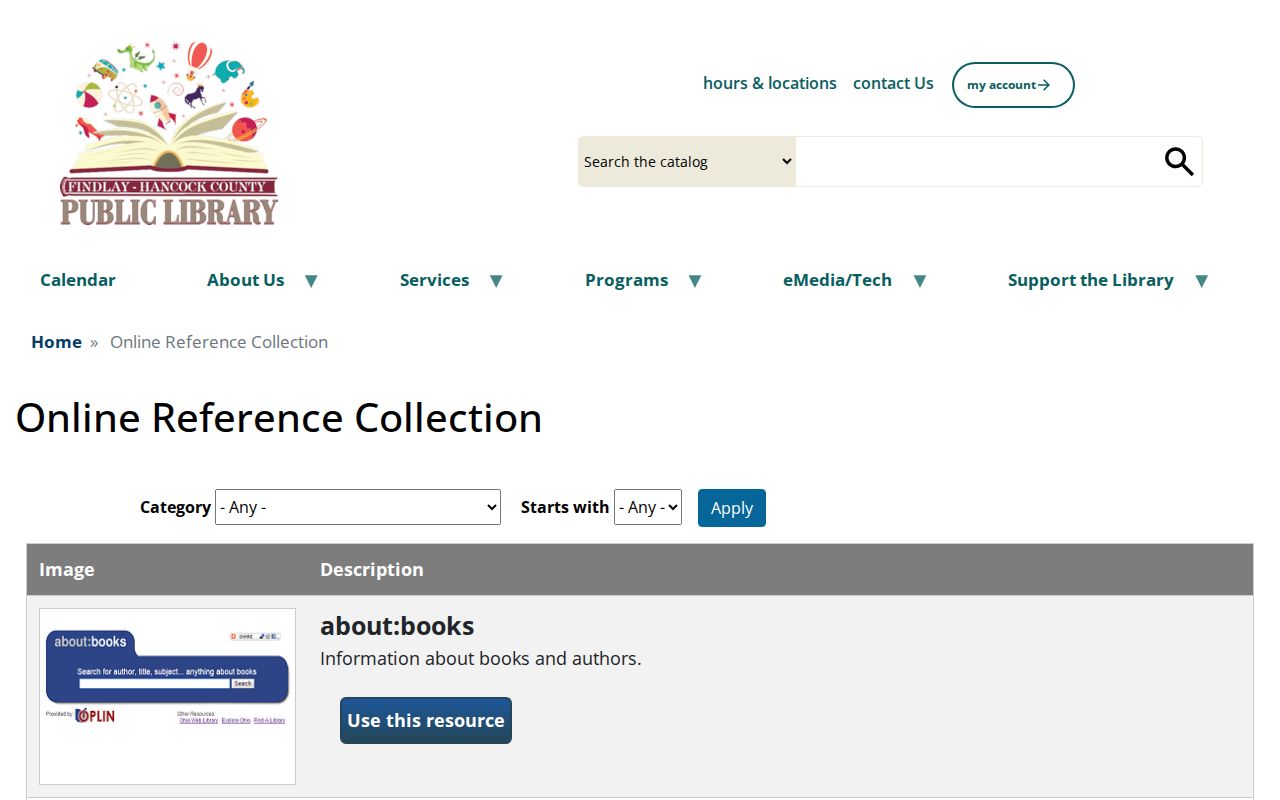This screenshot has width=1280, height=800.
Task: Open the Findlay-Hancock County Public Library logo
Action: pos(169,134)
